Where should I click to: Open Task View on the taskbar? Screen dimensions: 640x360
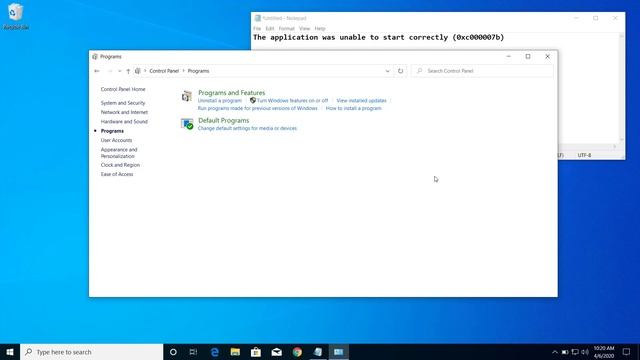coord(193,352)
